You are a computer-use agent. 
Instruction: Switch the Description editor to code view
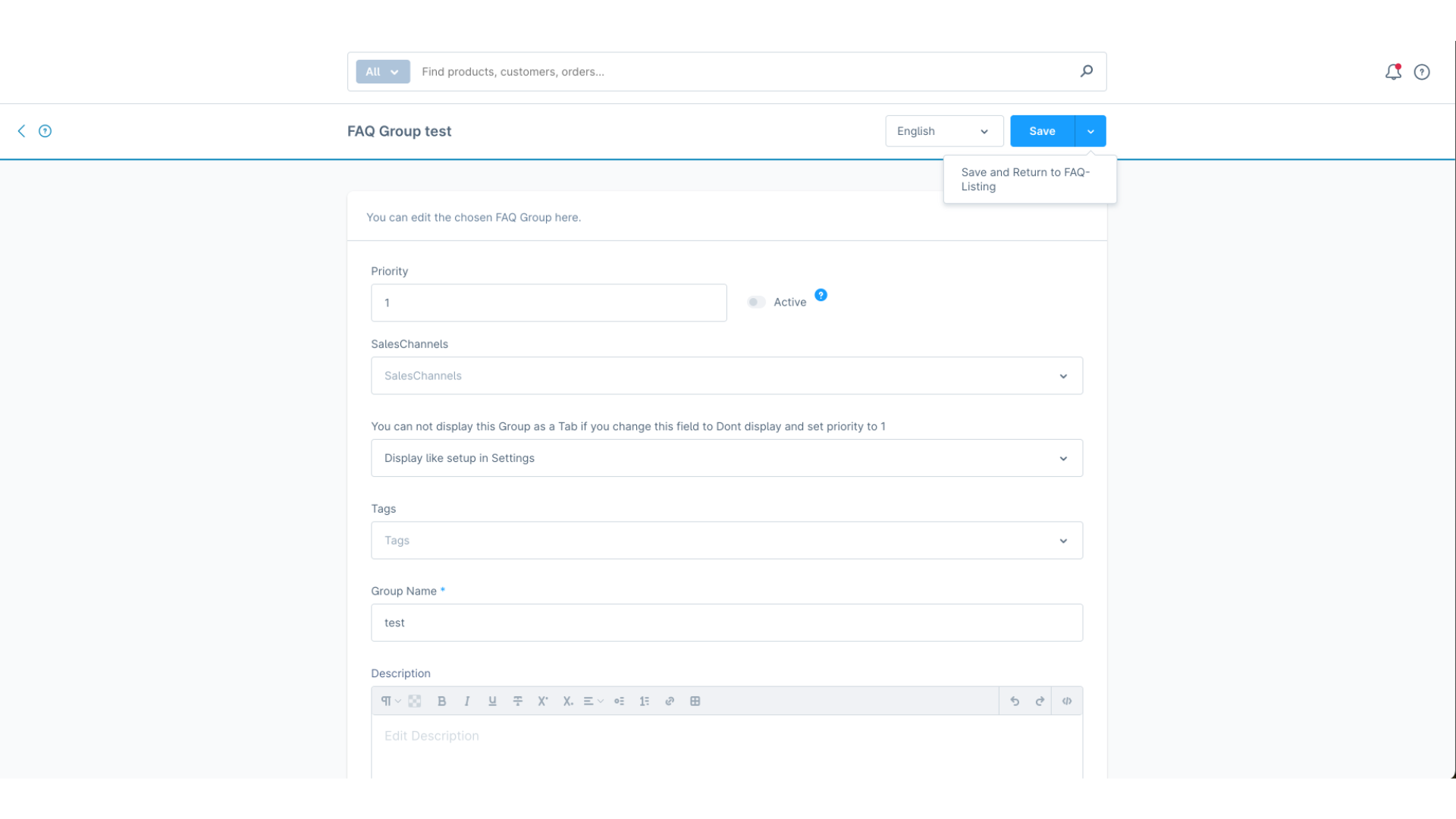[x=1067, y=701]
